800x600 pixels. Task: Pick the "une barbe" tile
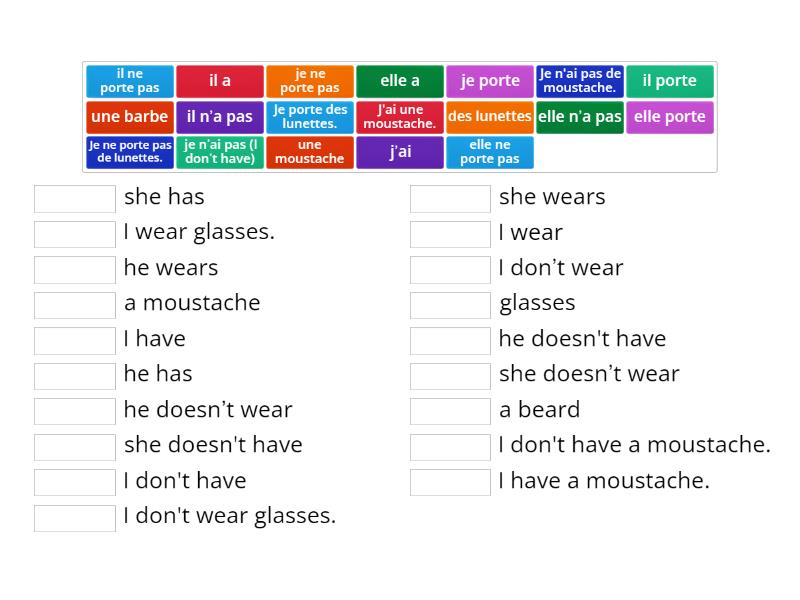pos(128,117)
